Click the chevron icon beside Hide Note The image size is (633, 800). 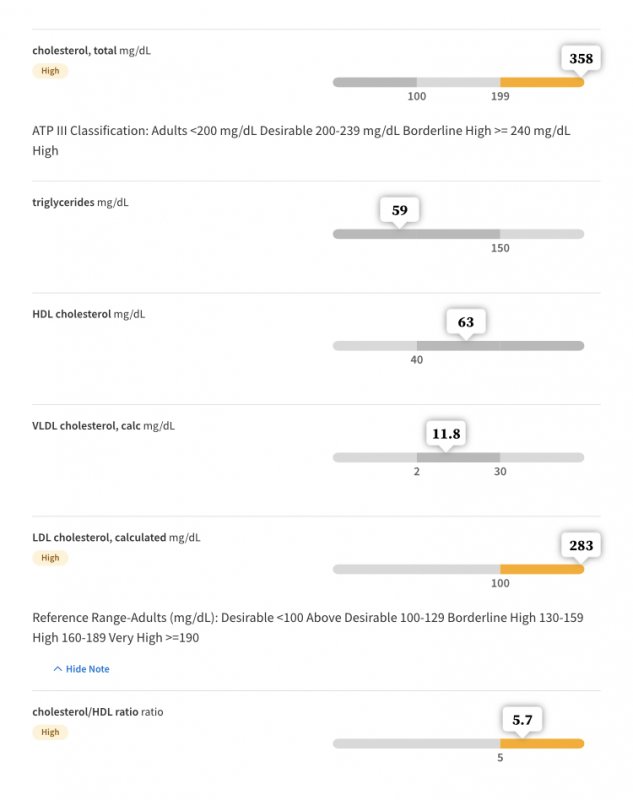[x=58, y=669]
